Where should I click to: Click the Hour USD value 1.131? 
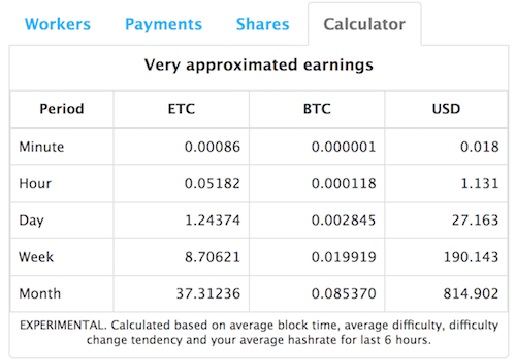(479, 183)
